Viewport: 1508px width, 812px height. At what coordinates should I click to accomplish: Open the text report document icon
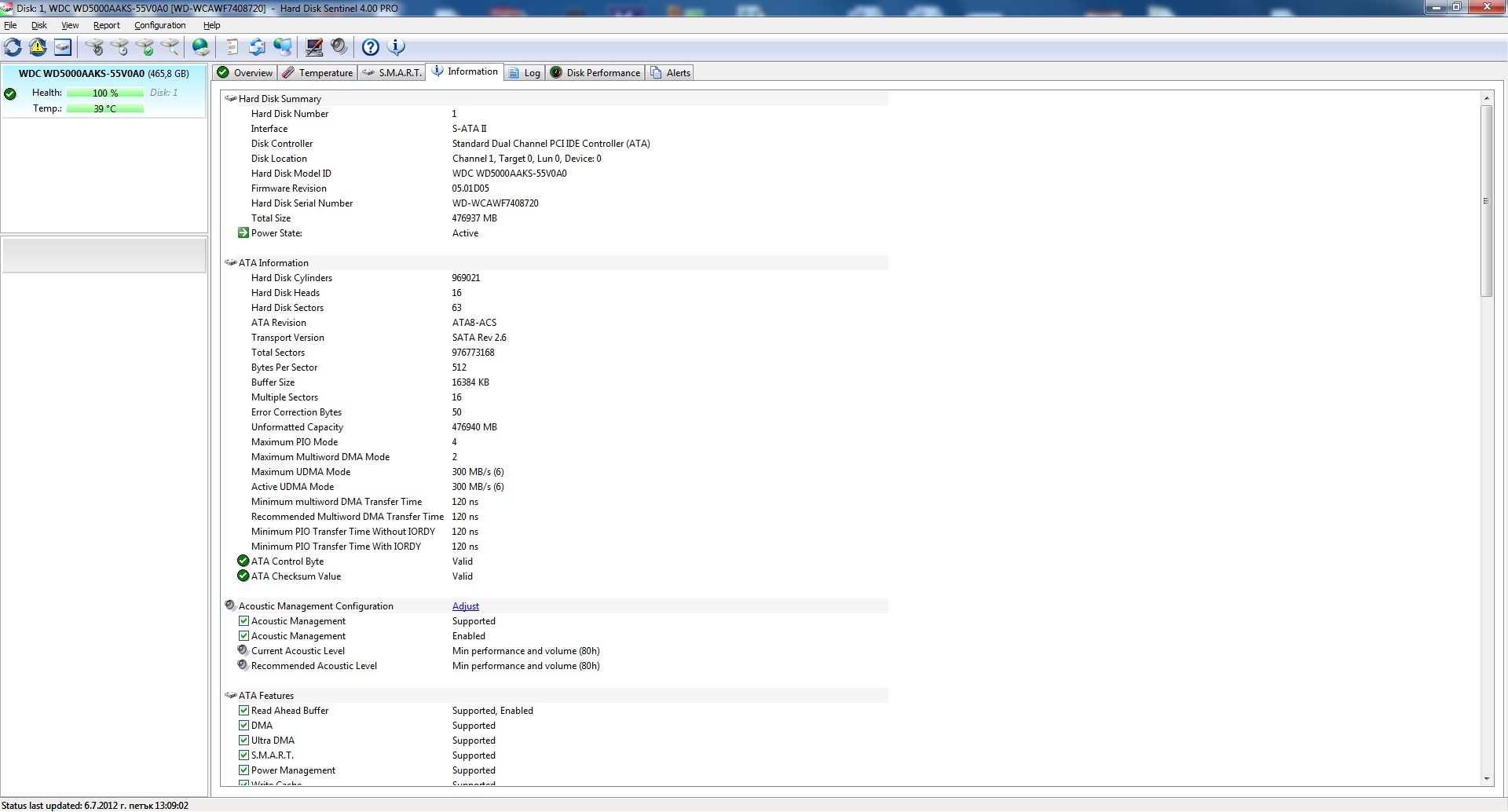pyautogui.click(x=232, y=47)
